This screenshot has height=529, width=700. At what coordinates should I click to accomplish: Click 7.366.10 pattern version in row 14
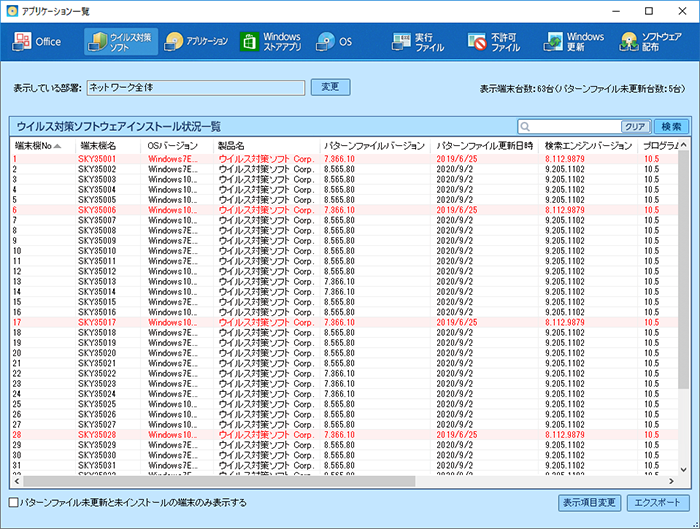point(339,292)
